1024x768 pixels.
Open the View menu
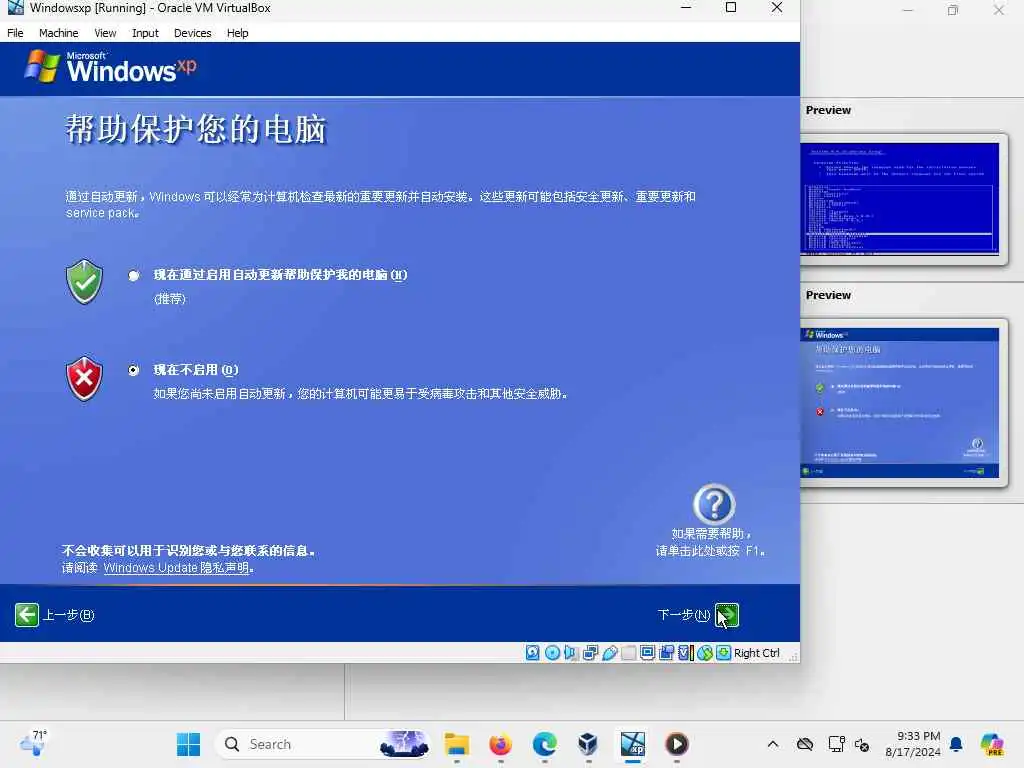(105, 33)
